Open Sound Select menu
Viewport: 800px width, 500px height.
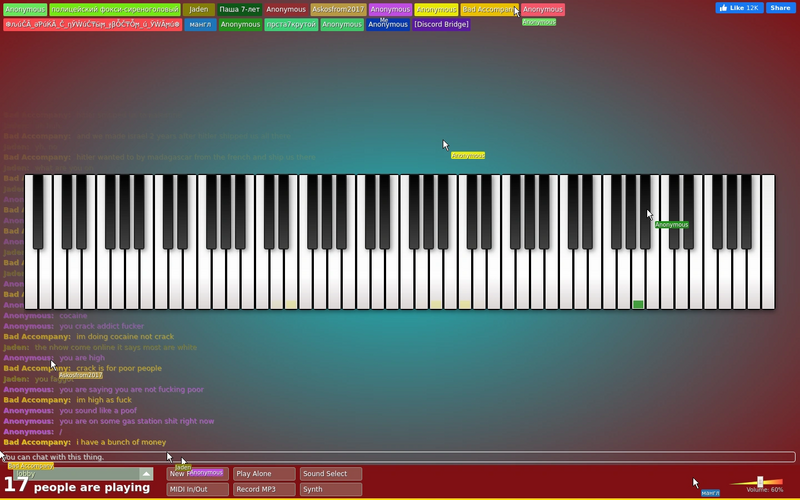(x=331, y=474)
